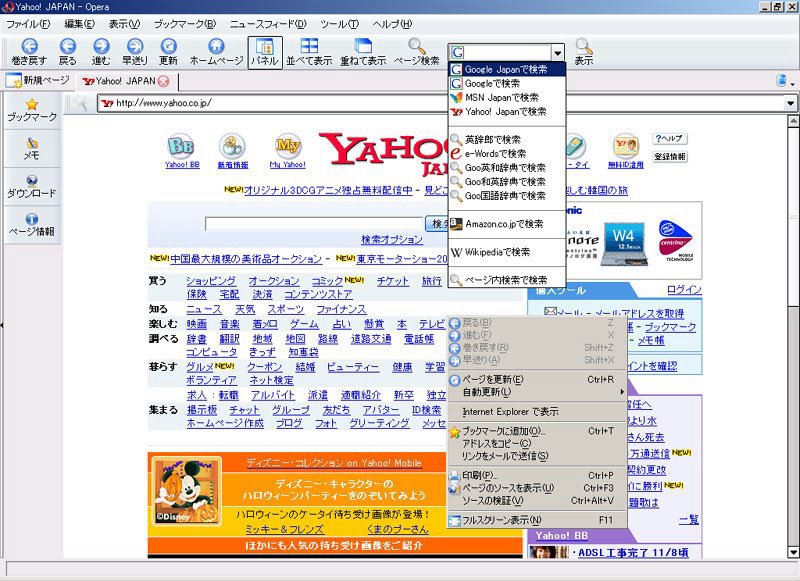Image resolution: width=800 pixels, height=581 pixels.
Task: Select MSN Japanで検索 from search list
Action: pyautogui.click(x=507, y=97)
